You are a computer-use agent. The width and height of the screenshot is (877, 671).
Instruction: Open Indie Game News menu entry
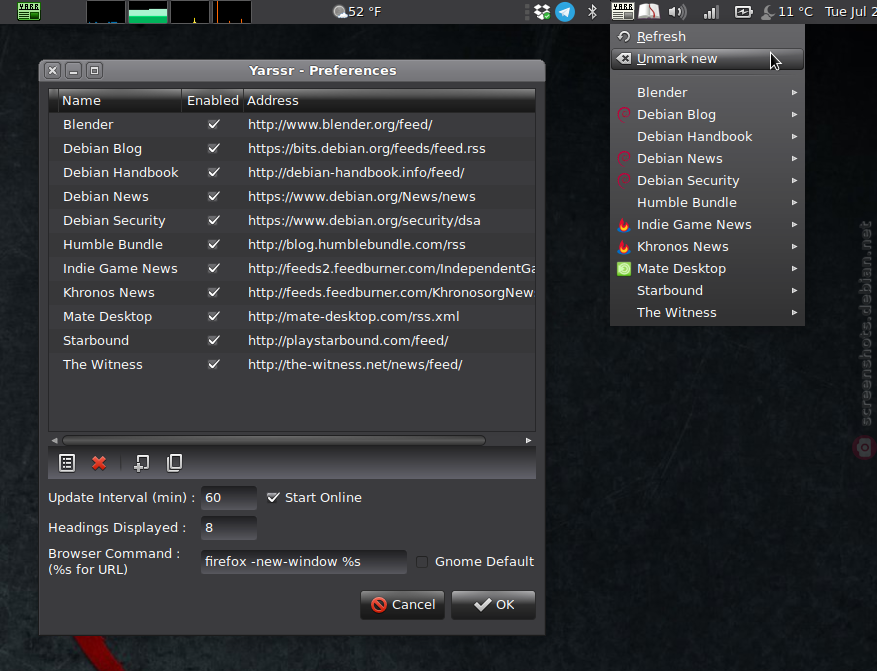tap(708, 225)
